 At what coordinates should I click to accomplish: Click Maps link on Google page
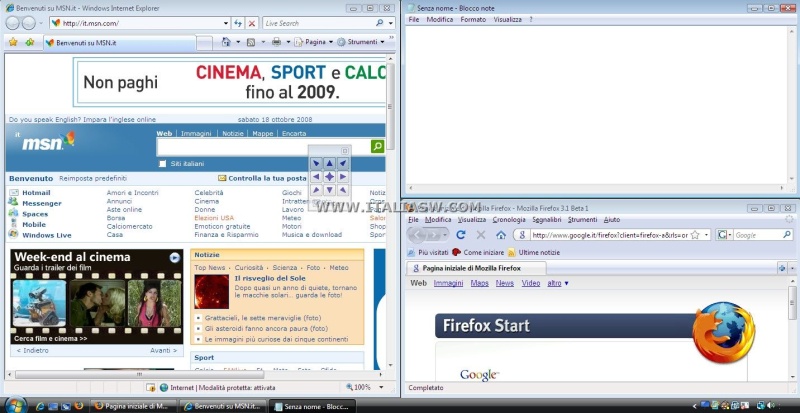point(480,283)
